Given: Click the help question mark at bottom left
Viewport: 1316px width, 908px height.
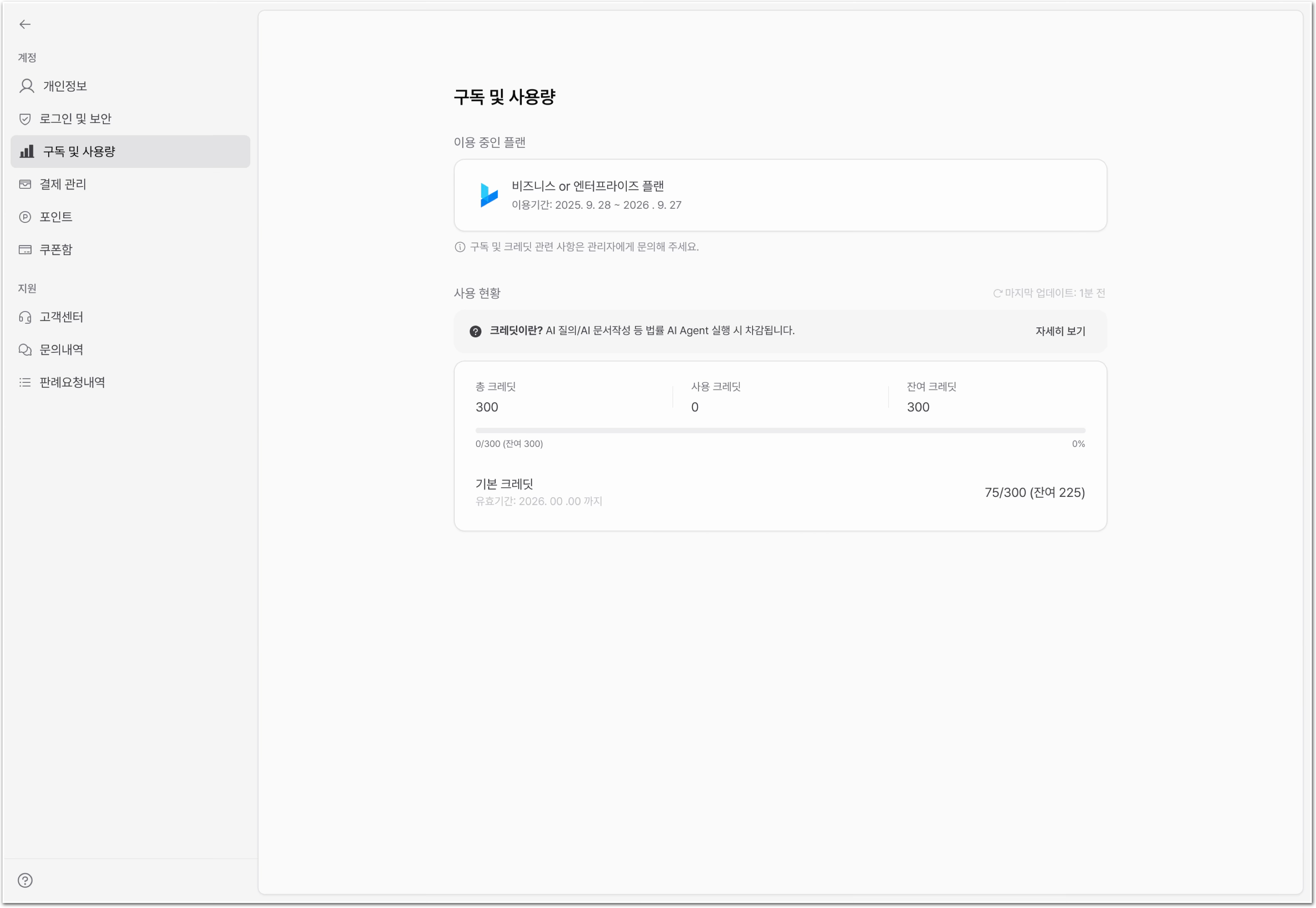Looking at the screenshot, I should tap(25, 880).
